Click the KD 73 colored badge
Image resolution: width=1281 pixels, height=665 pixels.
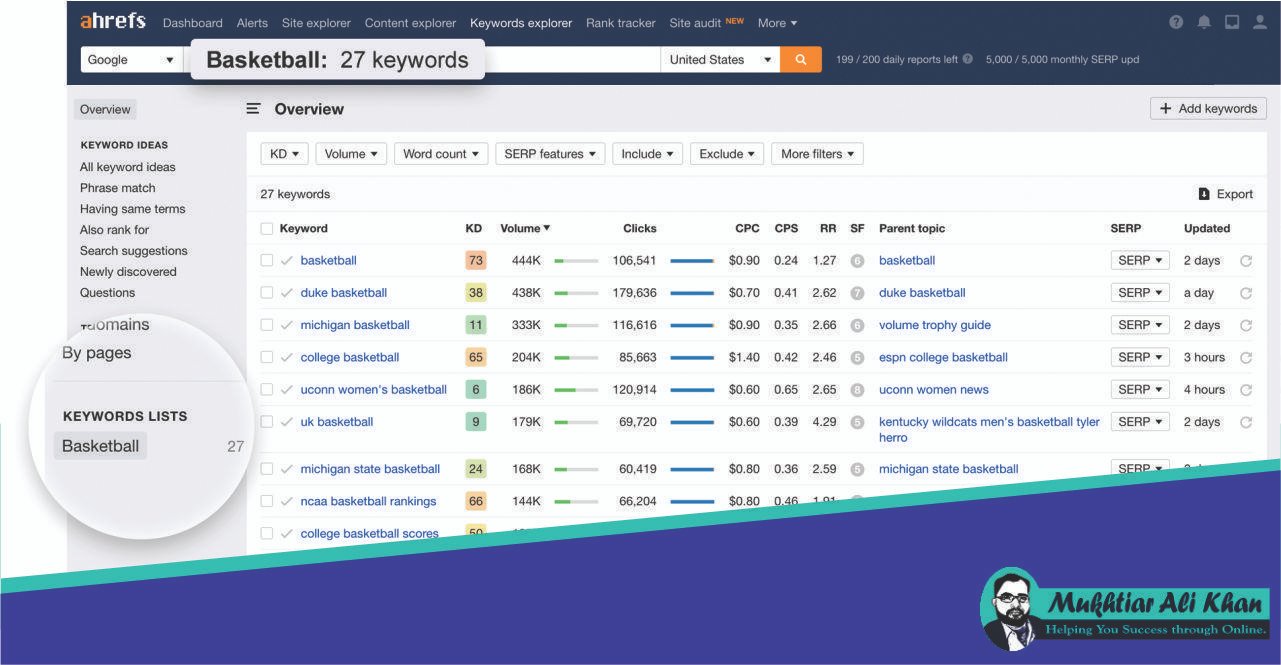(x=475, y=261)
